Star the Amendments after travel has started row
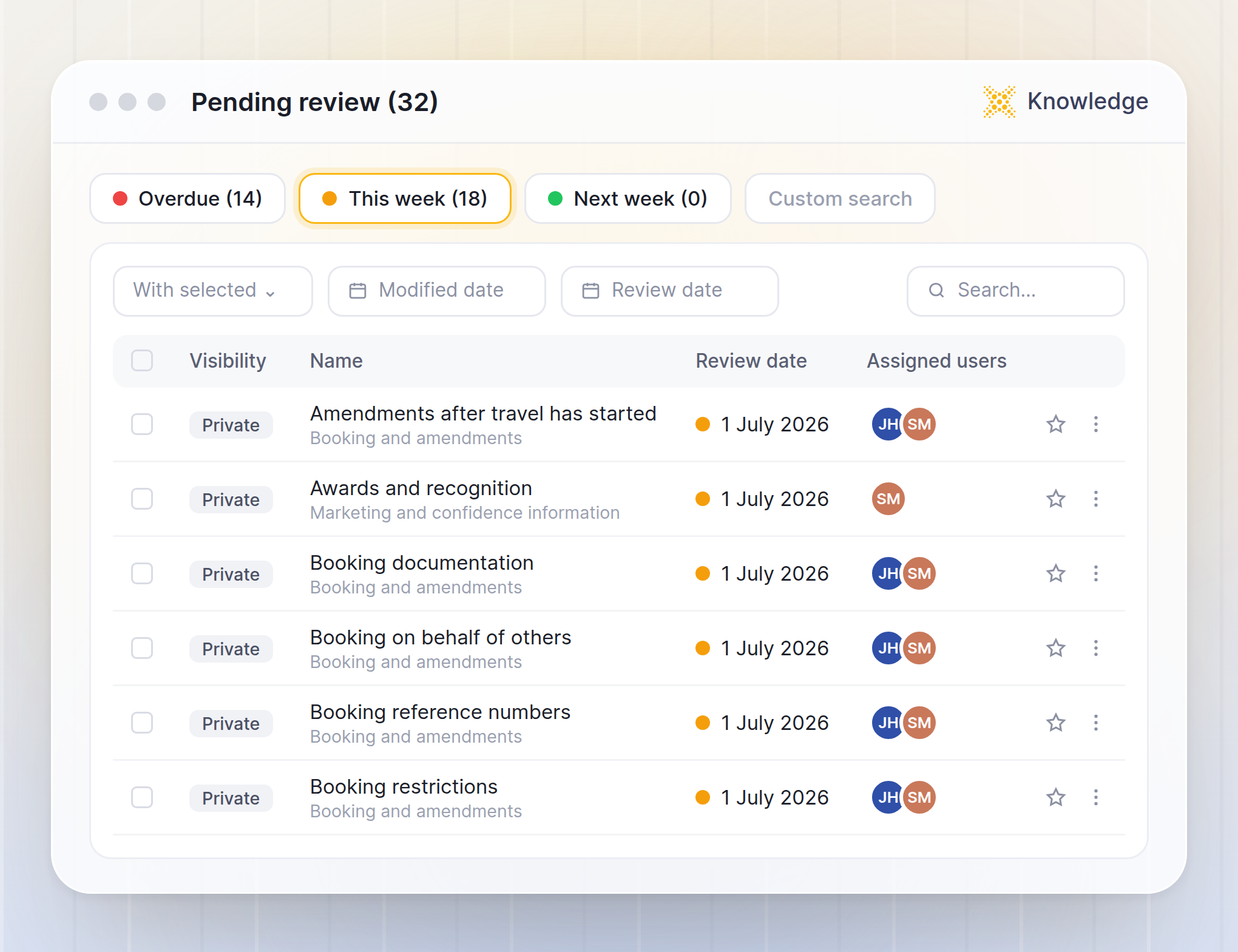The image size is (1238, 952). (1056, 424)
